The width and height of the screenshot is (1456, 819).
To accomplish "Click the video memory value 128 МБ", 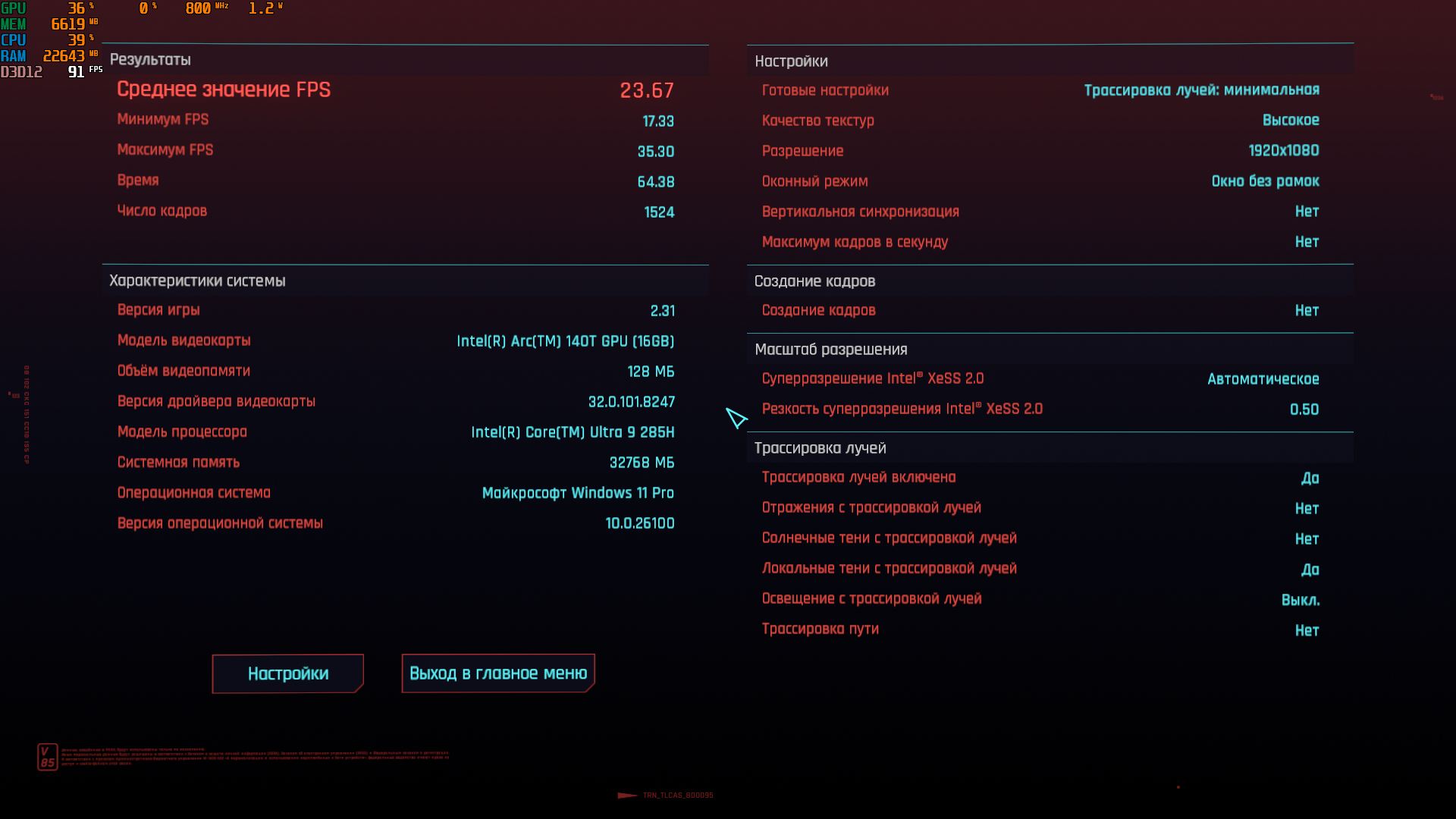I will click(x=651, y=372).
